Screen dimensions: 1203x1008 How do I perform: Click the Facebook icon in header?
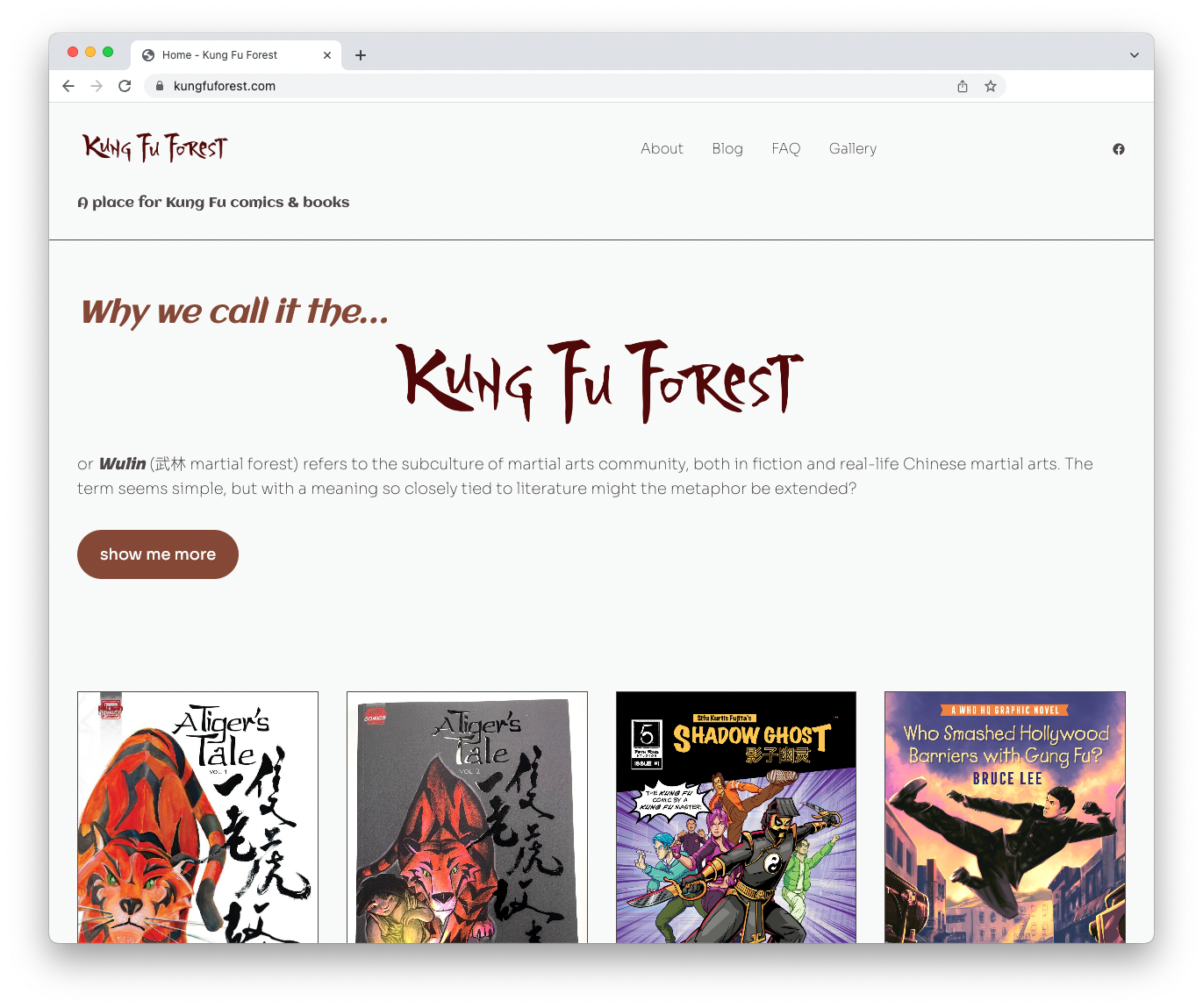point(1118,149)
